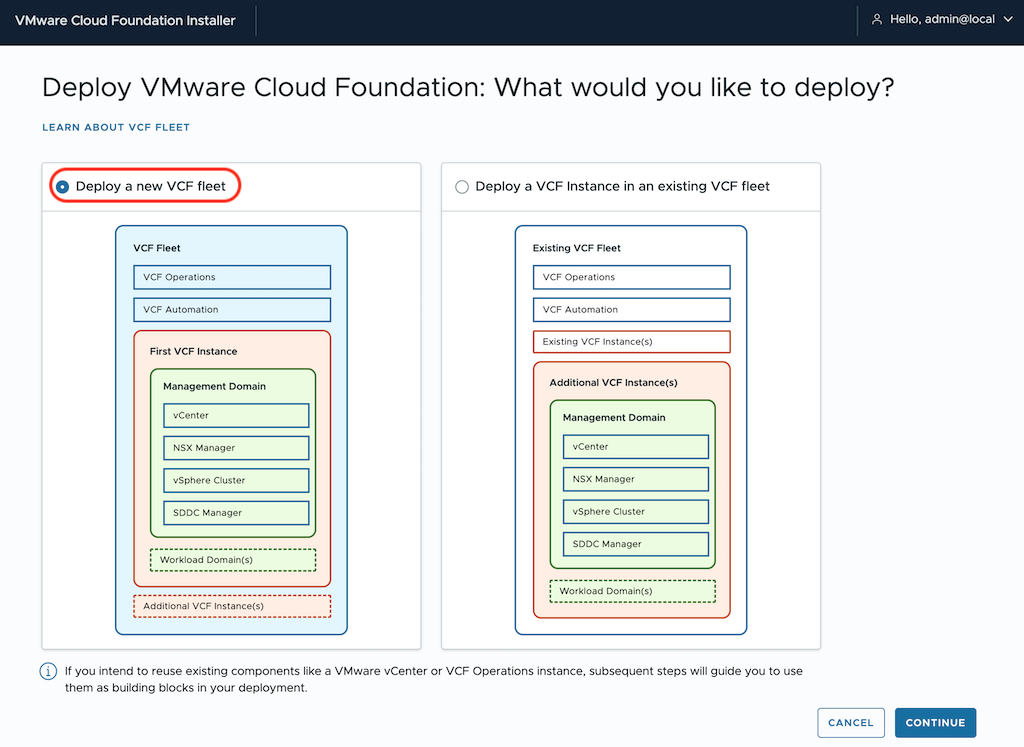Viewport: 1024px width, 747px height.
Task: Click VCF Operations box in existing fleet diagram
Action: point(632,277)
